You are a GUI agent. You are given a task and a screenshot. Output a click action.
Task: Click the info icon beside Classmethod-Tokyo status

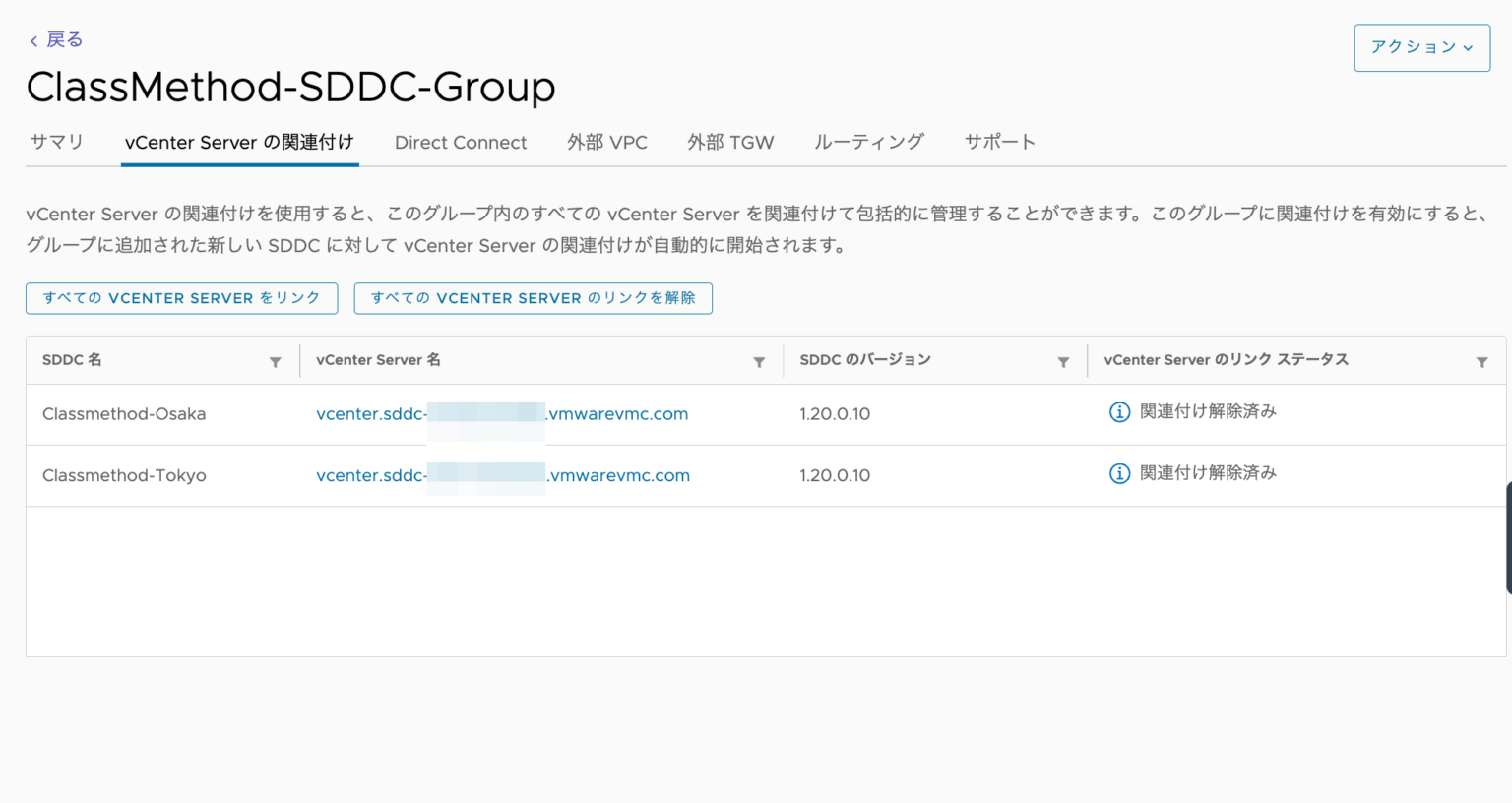(x=1119, y=473)
